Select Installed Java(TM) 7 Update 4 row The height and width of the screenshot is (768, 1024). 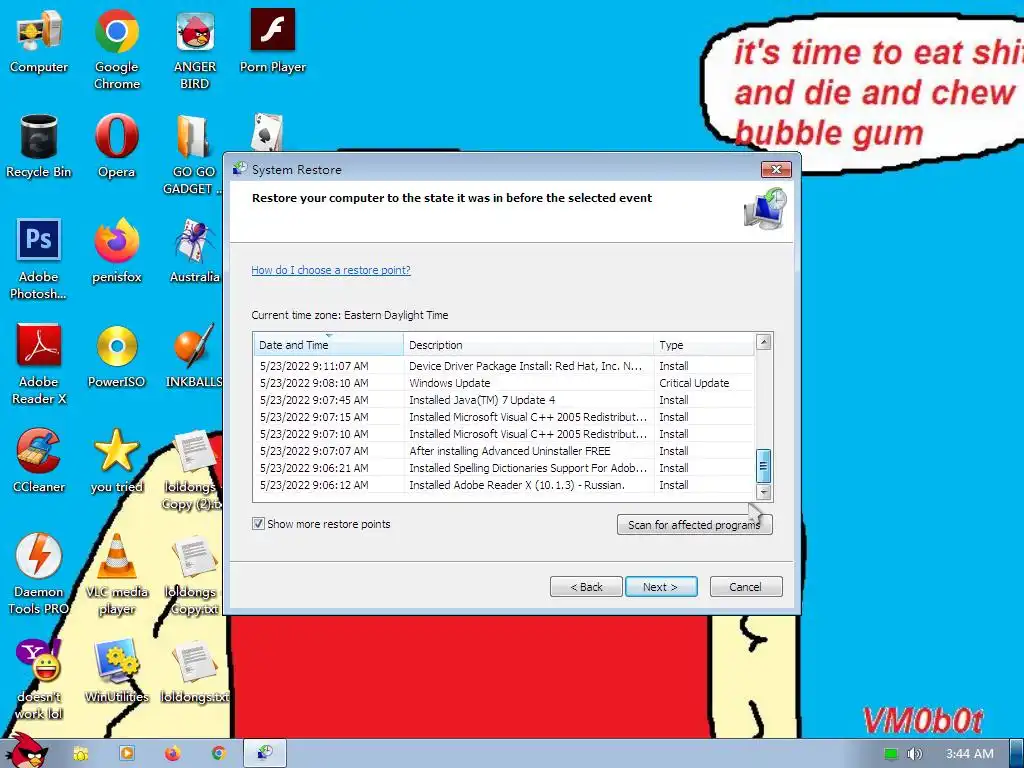click(504, 400)
